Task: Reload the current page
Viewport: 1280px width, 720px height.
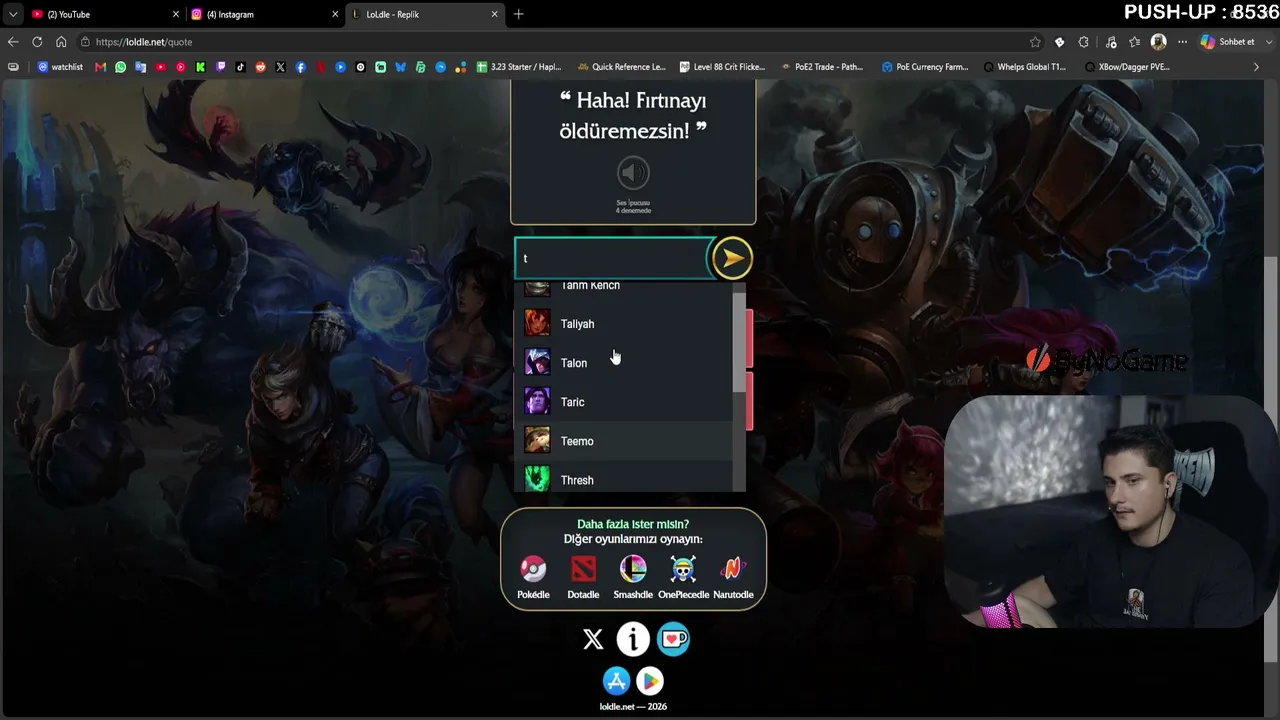Action: coord(37,42)
